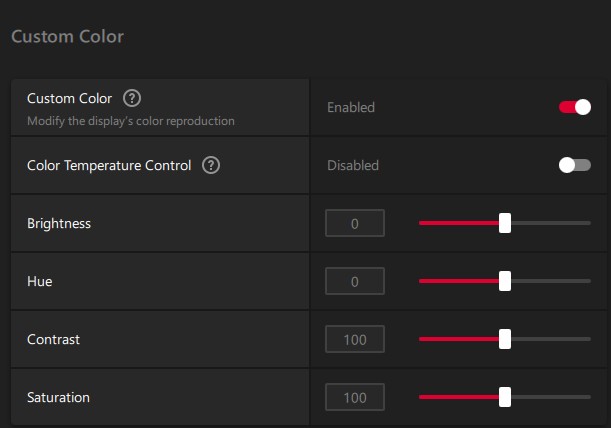This screenshot has height=428, width=611.
Task: Open the Custom Color help tooltip icon
Action: pos(132,98)
